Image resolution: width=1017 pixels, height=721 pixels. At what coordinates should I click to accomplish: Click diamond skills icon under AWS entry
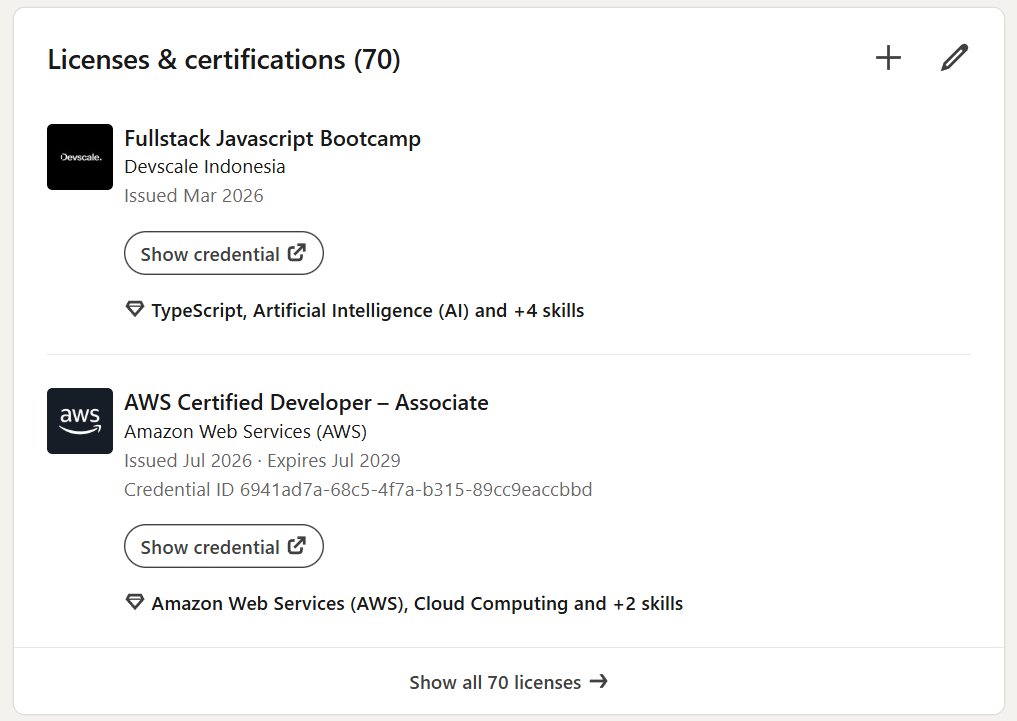[134, 602]
